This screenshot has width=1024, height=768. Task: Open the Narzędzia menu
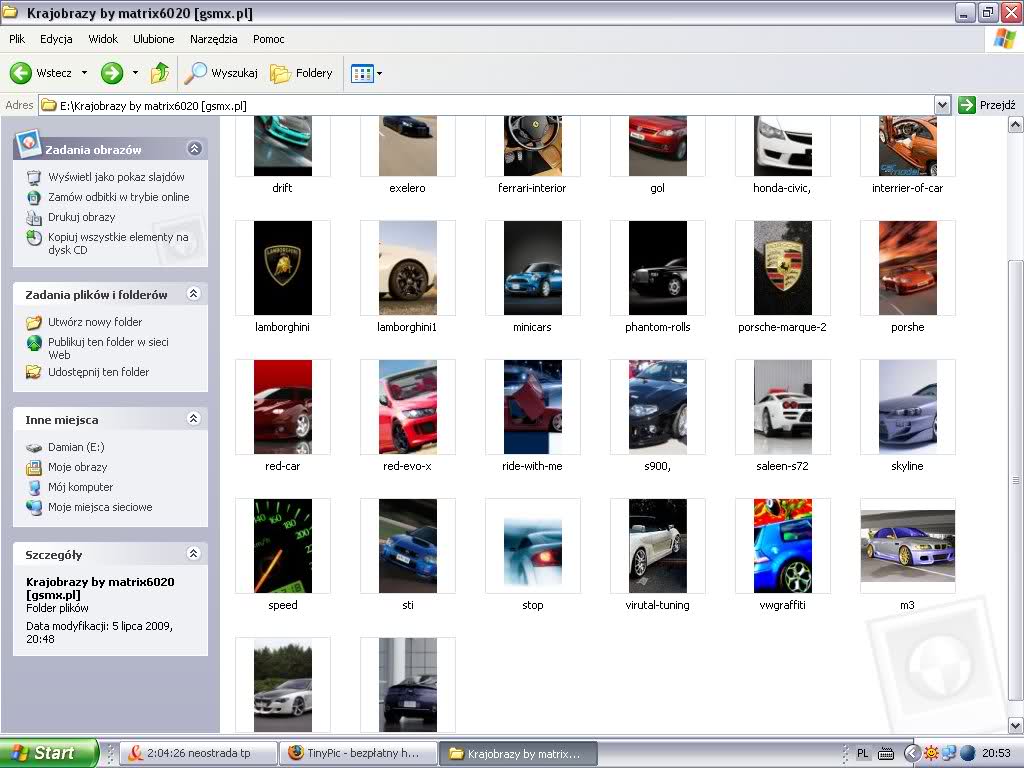(213, 39)
